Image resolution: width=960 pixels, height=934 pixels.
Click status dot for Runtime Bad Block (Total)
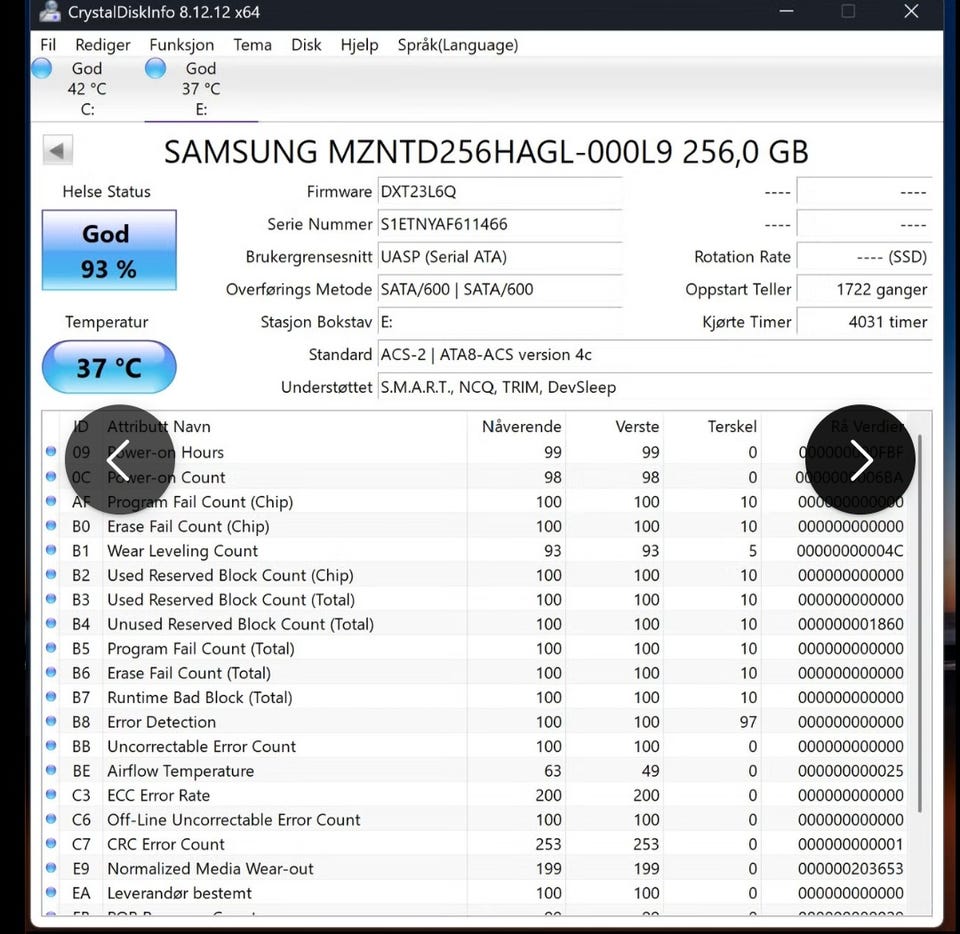coord(51,697)
